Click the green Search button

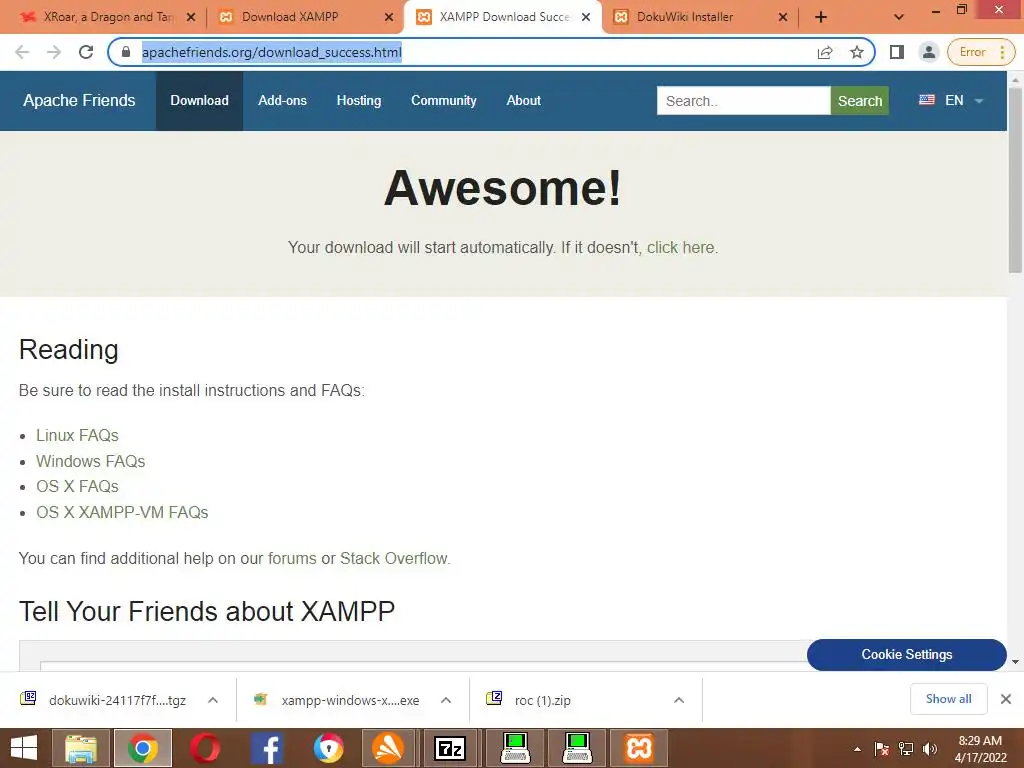click(859, 101)
